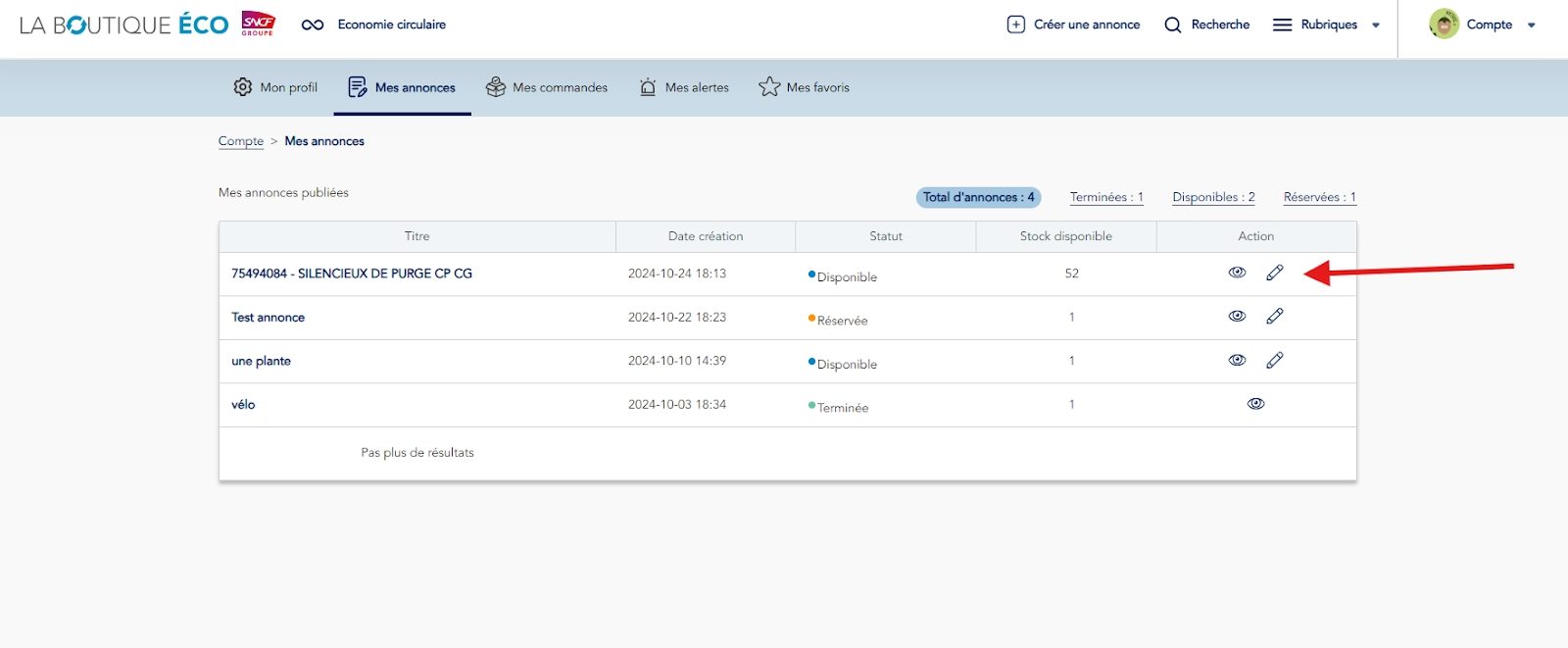Click the Date création column header
Screen dimensions: 1568x648
click(x=706, y=236)
